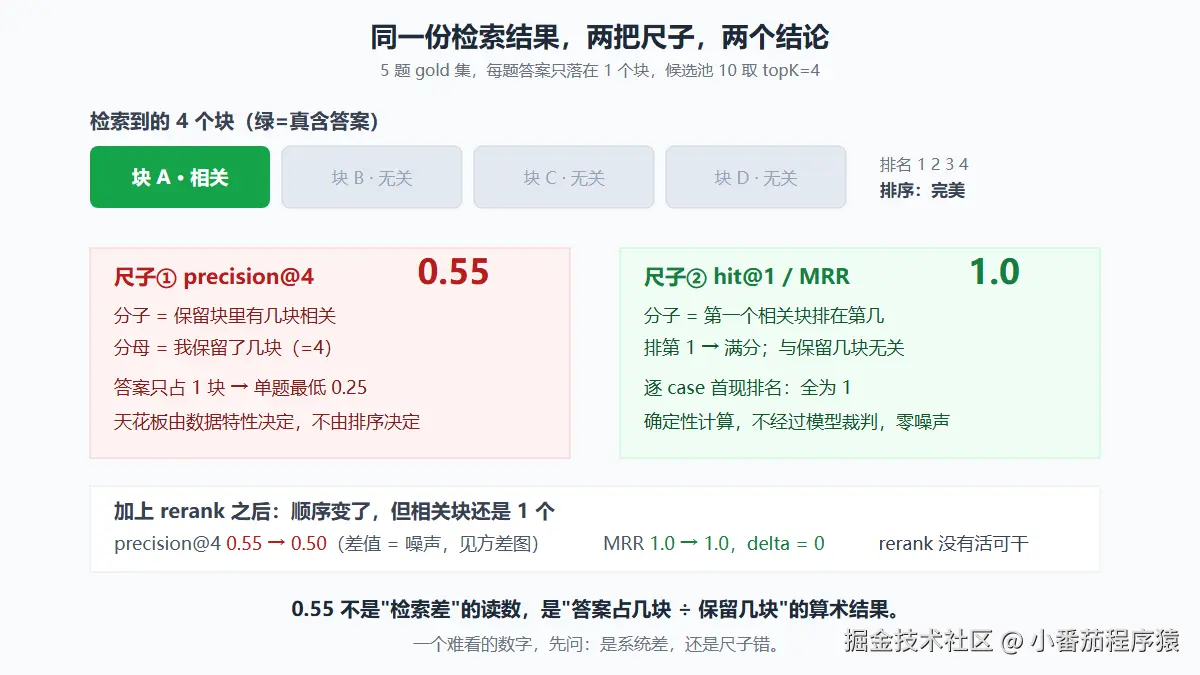1200x675 pixels.
Task: Click the line "天花板由数据特性决定，不由排序决定"
Action: pyautogui.click(x=267, y=421)
